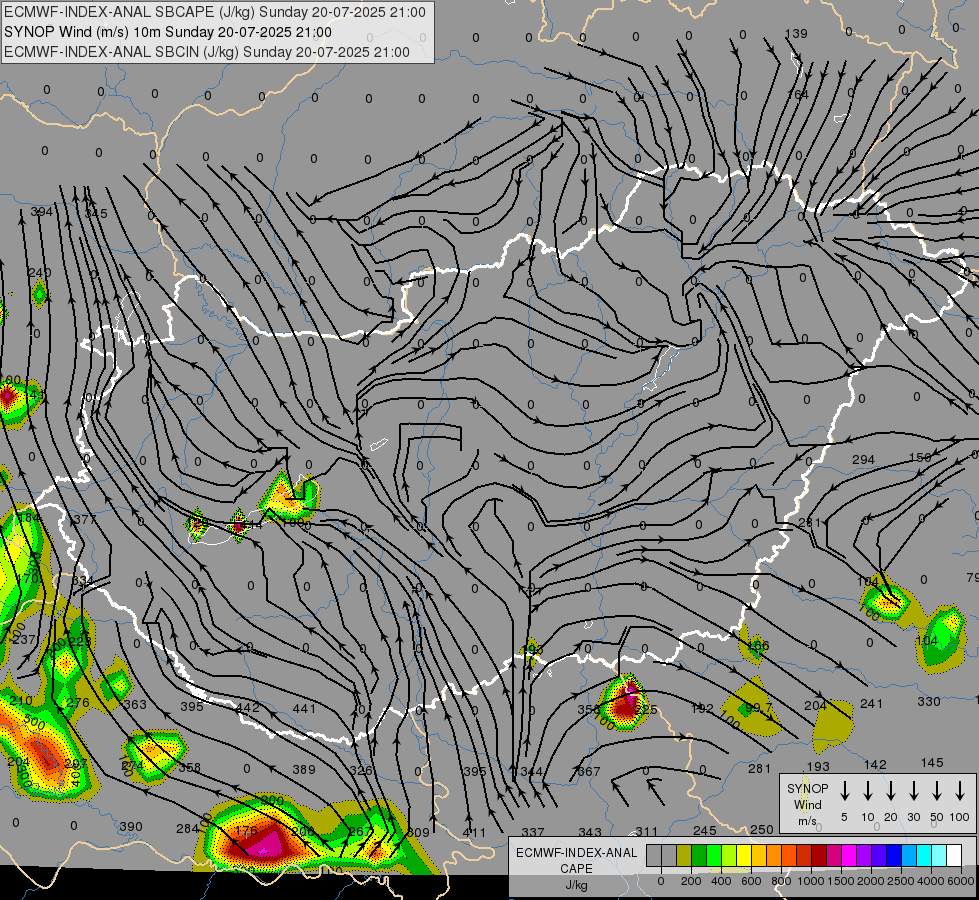This screenshot has width=979, height=900.
Task: Click the map value 240
Action: pos(40,272)
